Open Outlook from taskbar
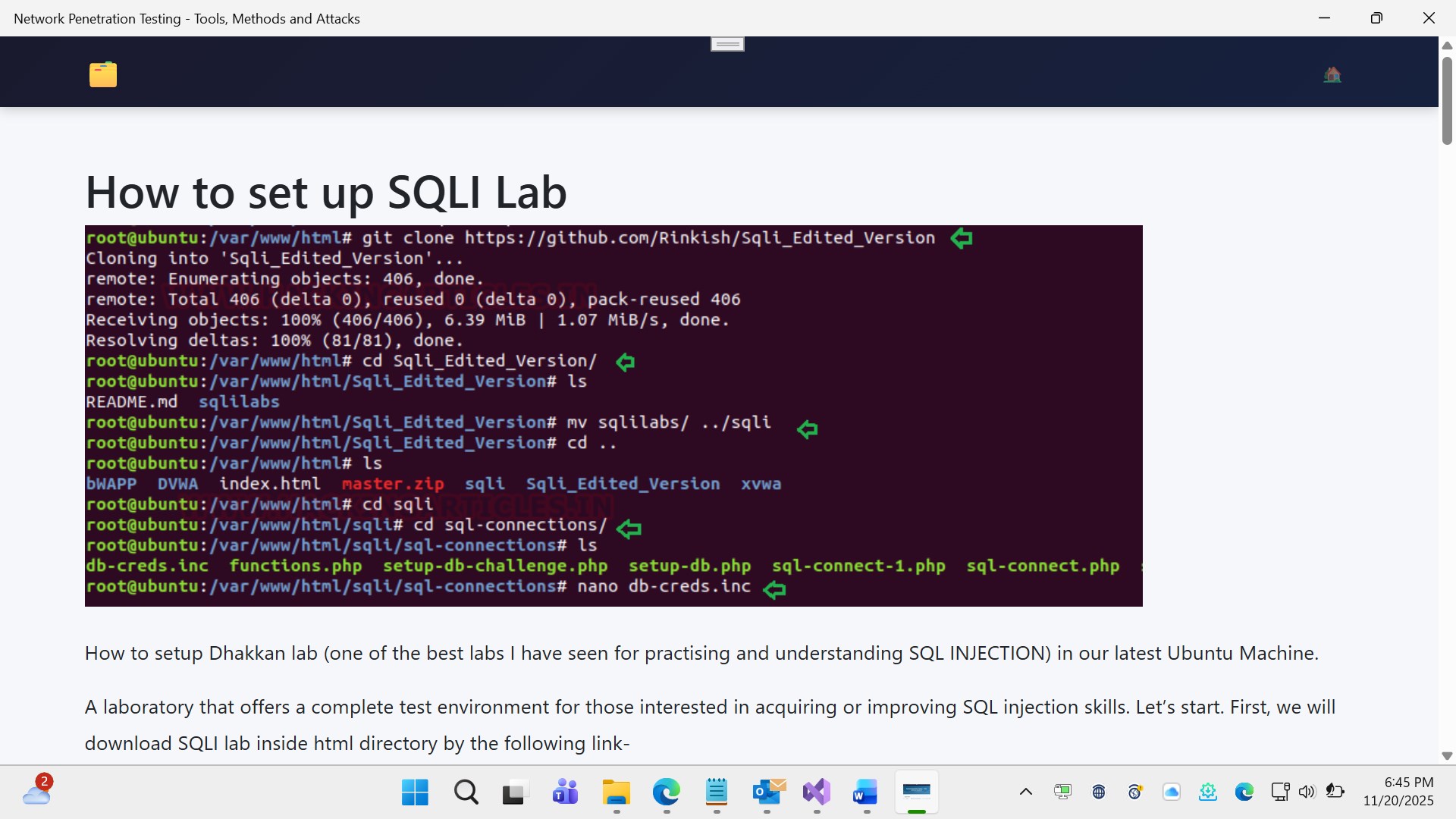1456x819 pixels. click(x=767, y=792)
